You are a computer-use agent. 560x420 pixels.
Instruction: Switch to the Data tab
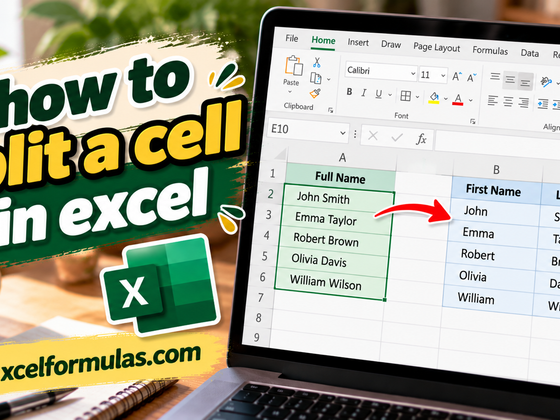(530, 53)
